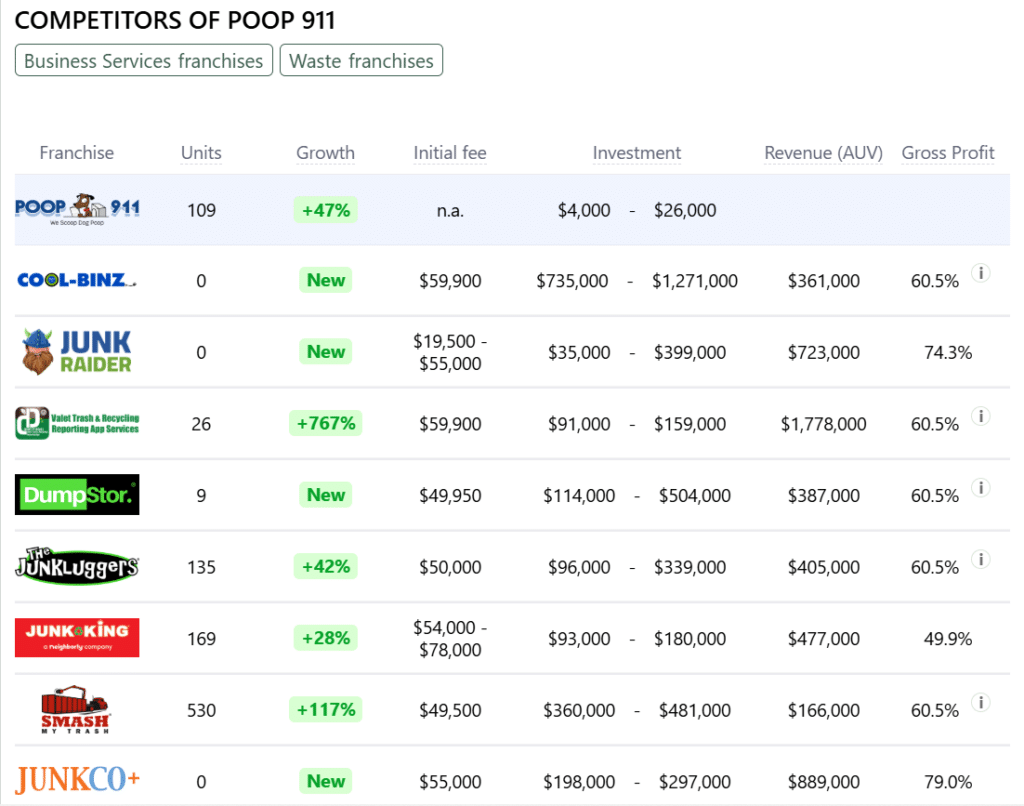This screenshot has height=806, width=1024.
Task: Click the 169 units value
Action: click(x=201, y=638)
